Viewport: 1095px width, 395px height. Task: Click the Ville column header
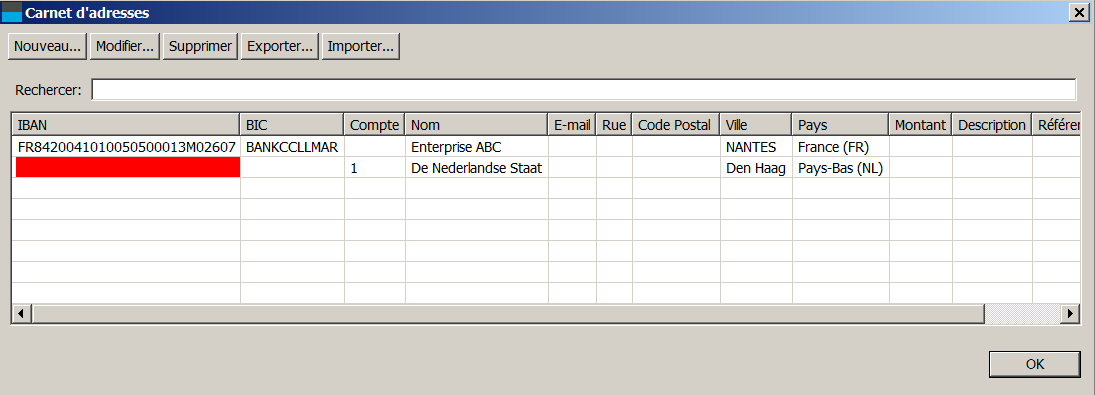coord(755,125)
